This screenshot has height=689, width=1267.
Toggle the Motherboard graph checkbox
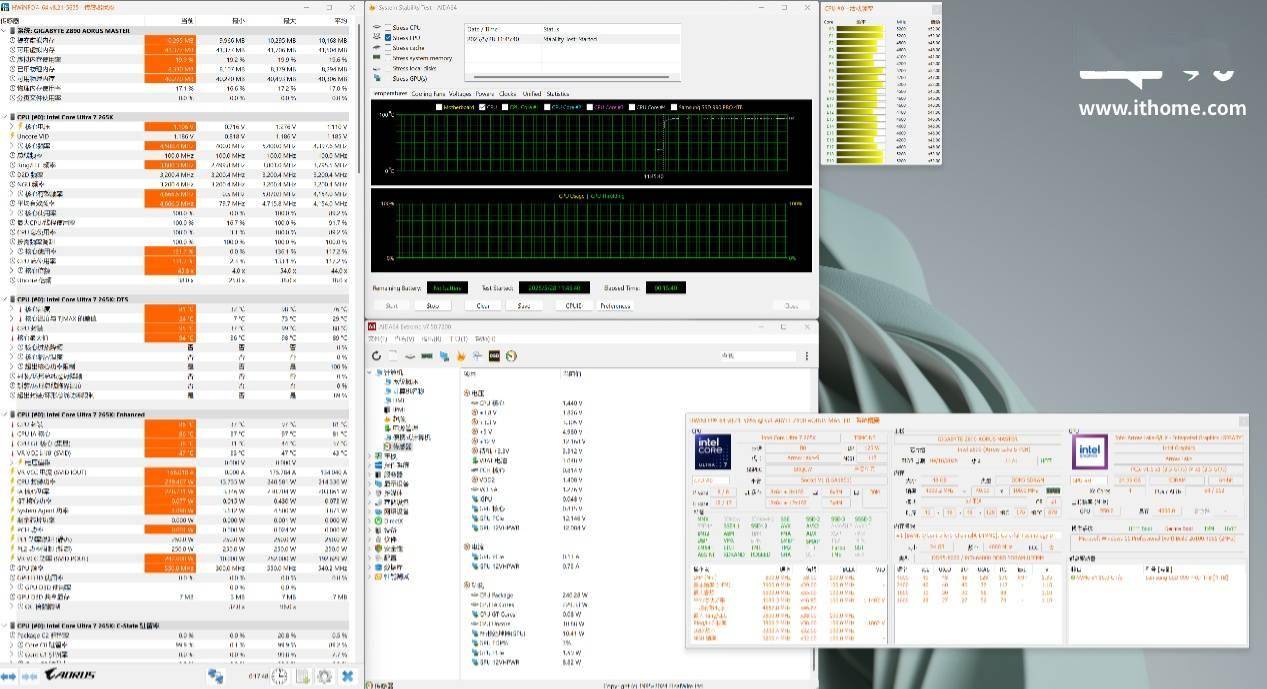(439, 107)
